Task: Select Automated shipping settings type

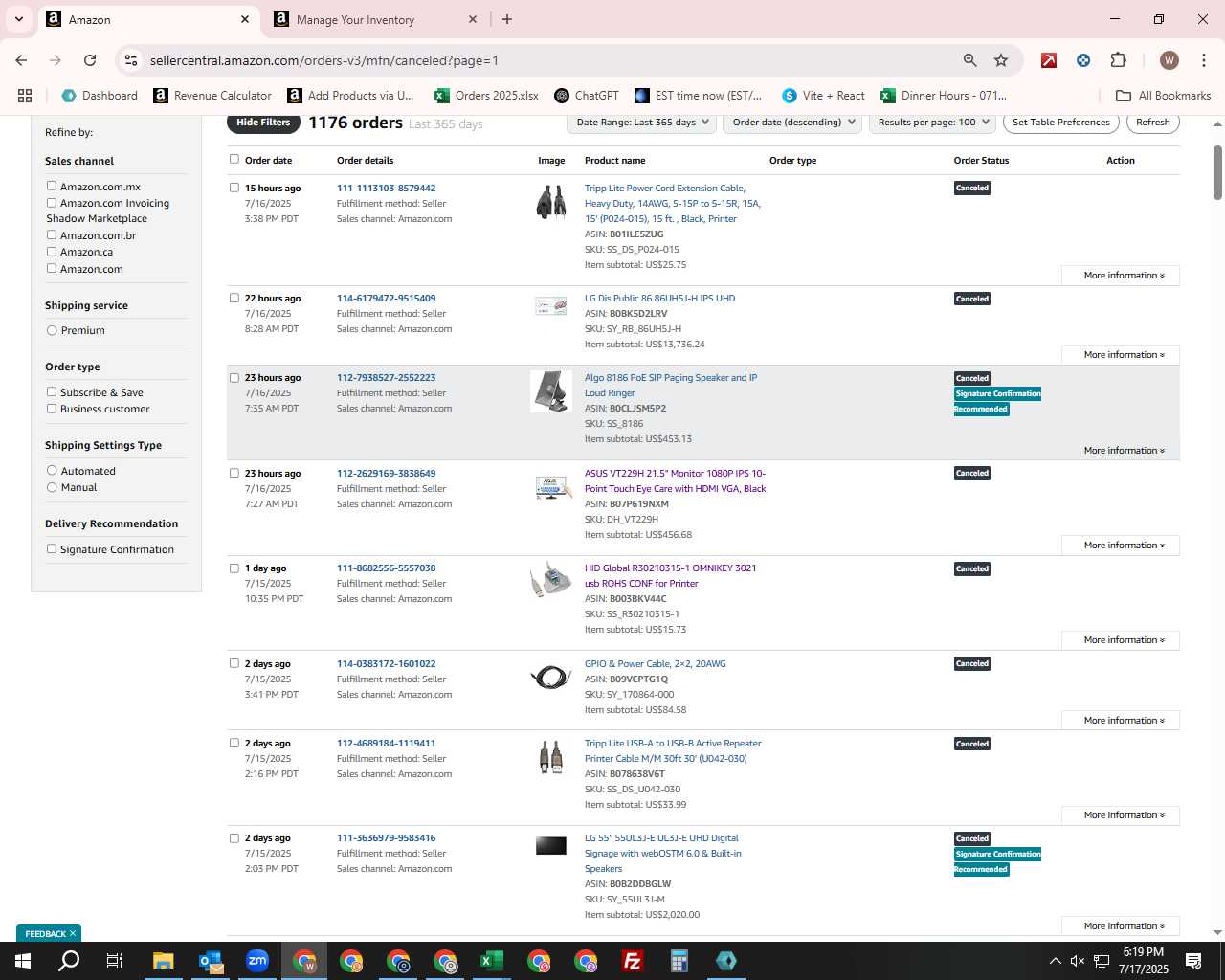Action: coord(52,470)
